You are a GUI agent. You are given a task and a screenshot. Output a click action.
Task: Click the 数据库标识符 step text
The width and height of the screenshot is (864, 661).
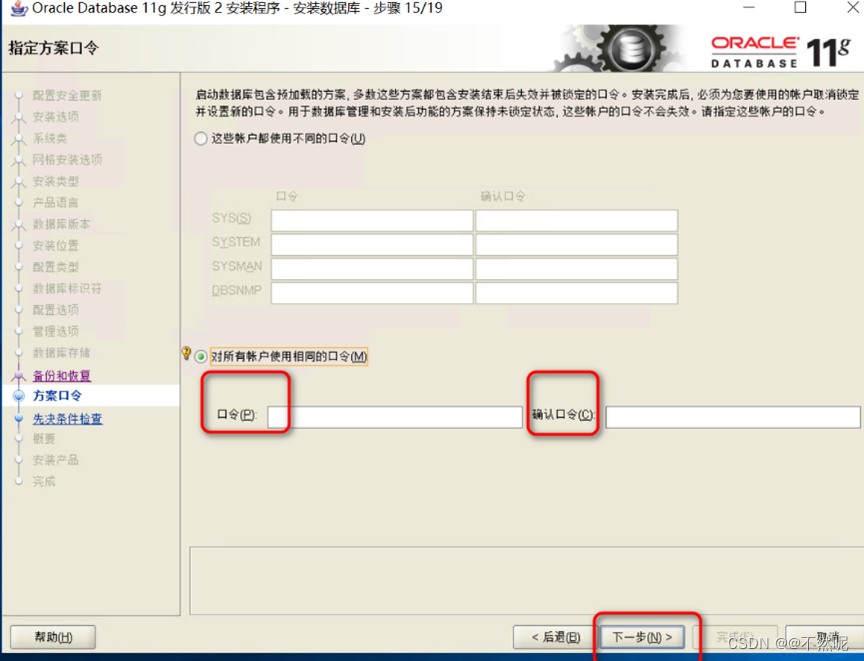pyautogui.click(x=67, y=289)
